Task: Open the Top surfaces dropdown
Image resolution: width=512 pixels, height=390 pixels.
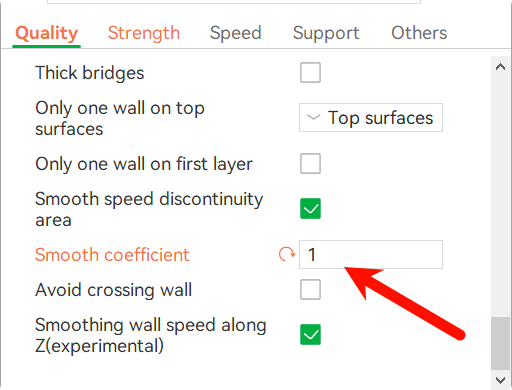Action: (371, 117)
